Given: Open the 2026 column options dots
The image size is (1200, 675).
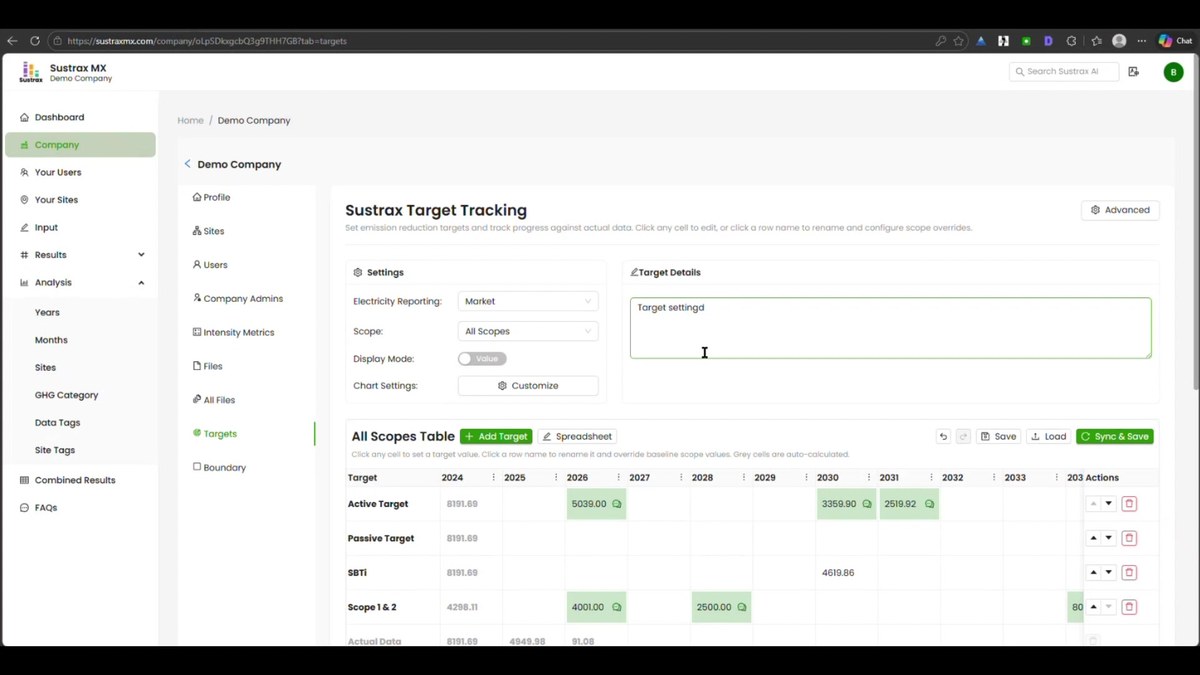Looking at the screenshot, I should click(619, 478).
